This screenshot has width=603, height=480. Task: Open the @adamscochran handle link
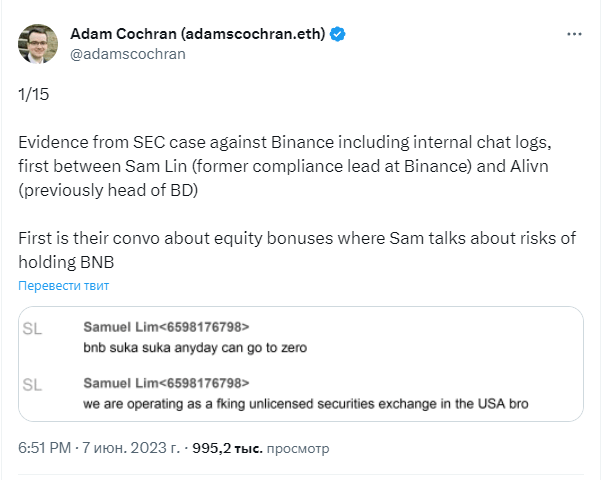click(128, 54)
